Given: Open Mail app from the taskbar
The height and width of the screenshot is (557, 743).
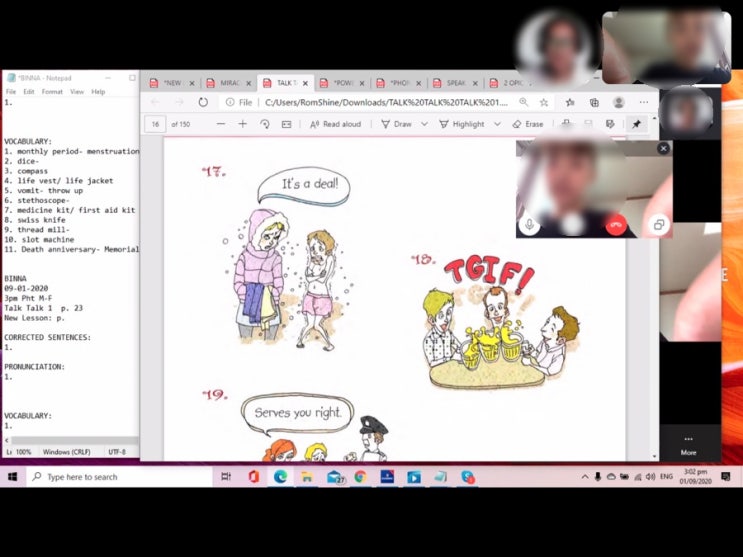Looking at the screenshot, I should click(335, 477).
